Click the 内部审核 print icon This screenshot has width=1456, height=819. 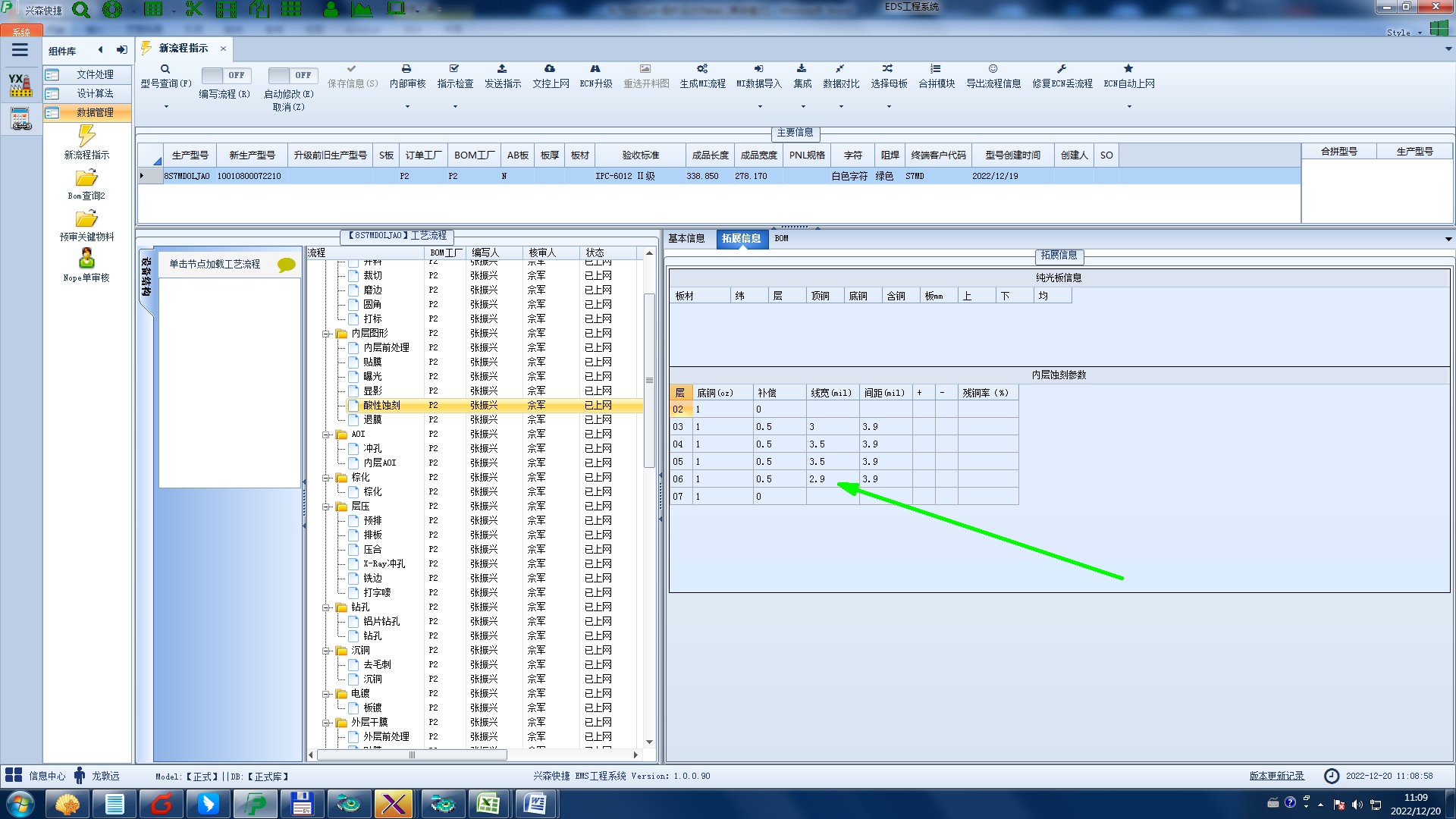click(x=406, y=69)
